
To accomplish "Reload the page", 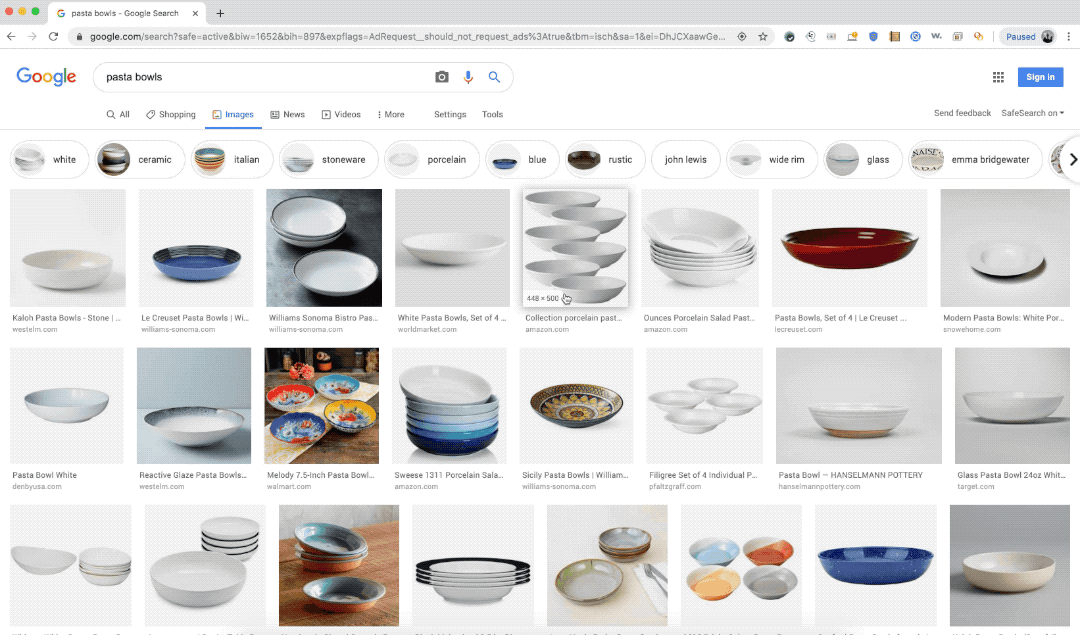I will 53,36.
